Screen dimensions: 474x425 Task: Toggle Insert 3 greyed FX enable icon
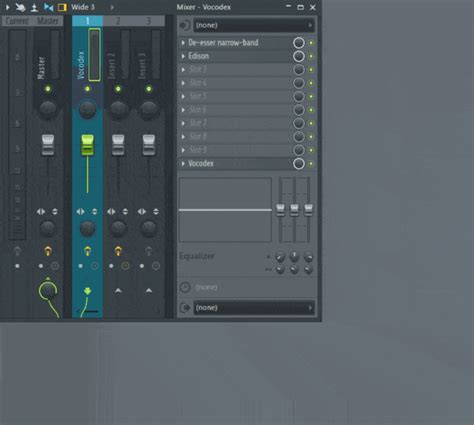pyautogui.click(x=149, y=251)
